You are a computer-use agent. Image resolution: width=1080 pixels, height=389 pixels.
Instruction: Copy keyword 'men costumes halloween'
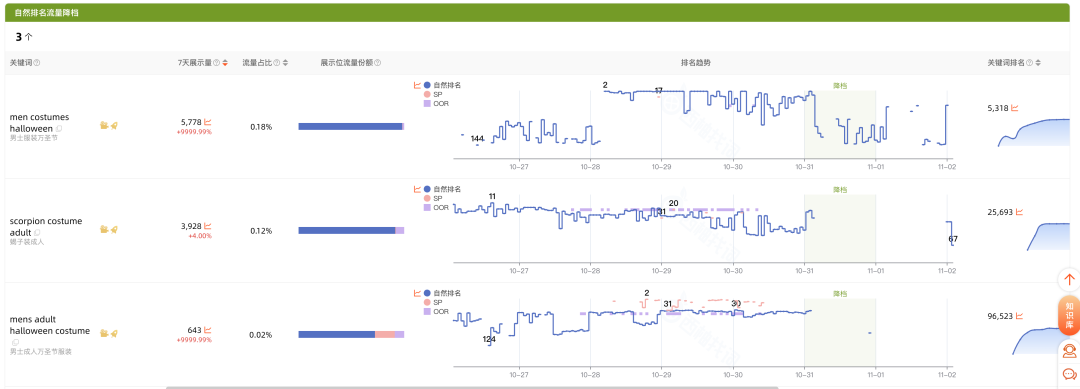tap(59, 129)
